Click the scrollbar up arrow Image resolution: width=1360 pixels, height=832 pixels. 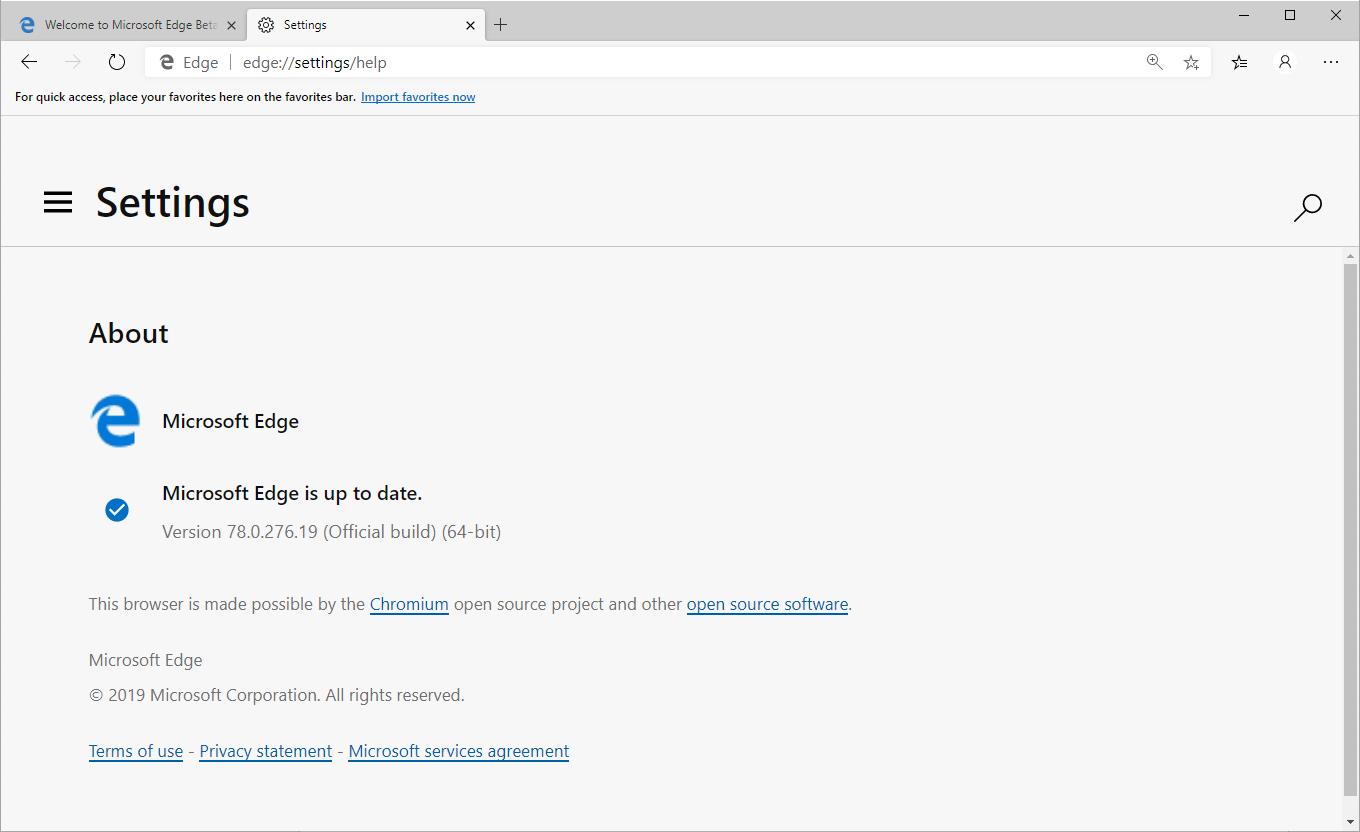tap(1350, 257)
